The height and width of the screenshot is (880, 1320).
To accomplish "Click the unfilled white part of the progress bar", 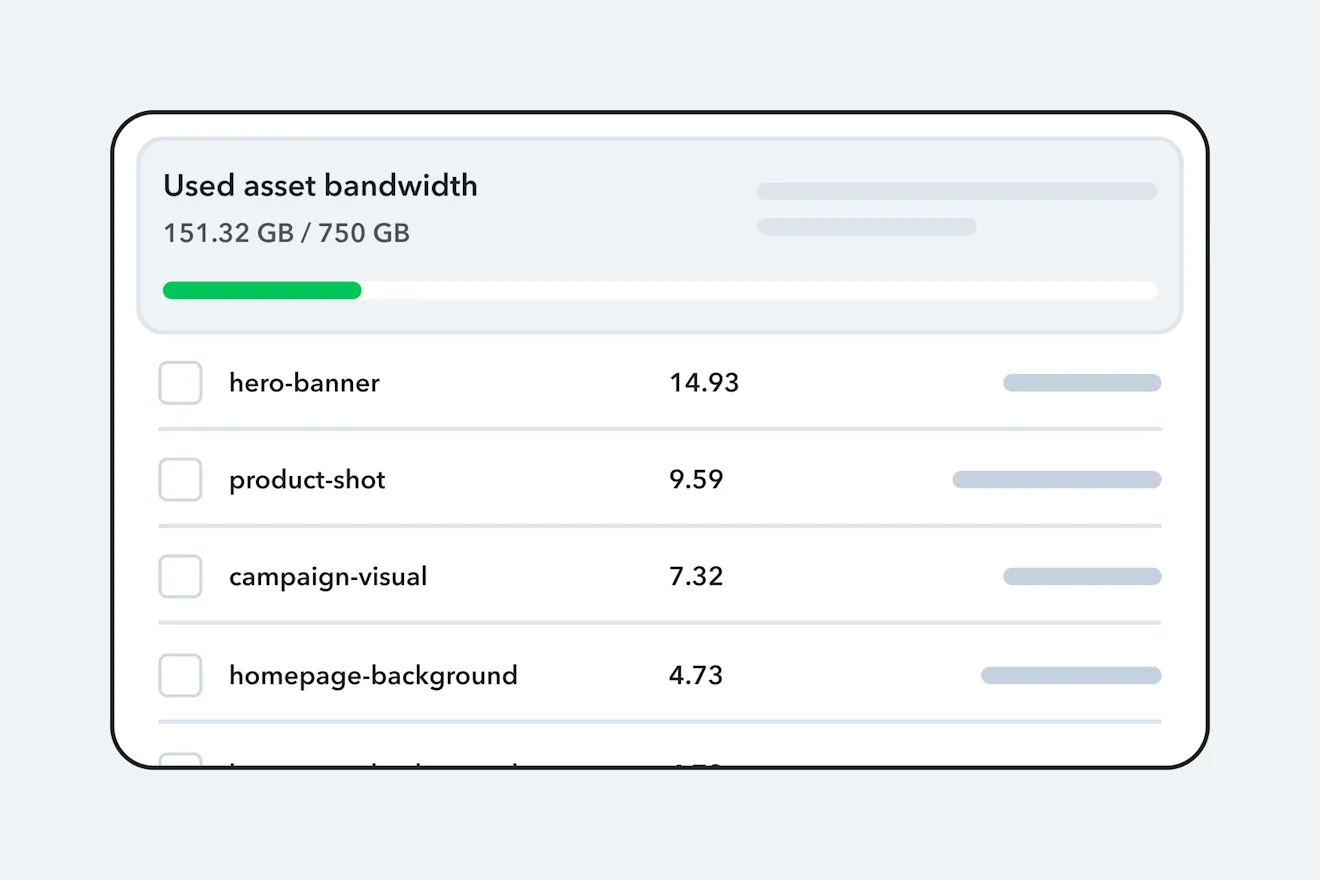I will tap(758, 291).
